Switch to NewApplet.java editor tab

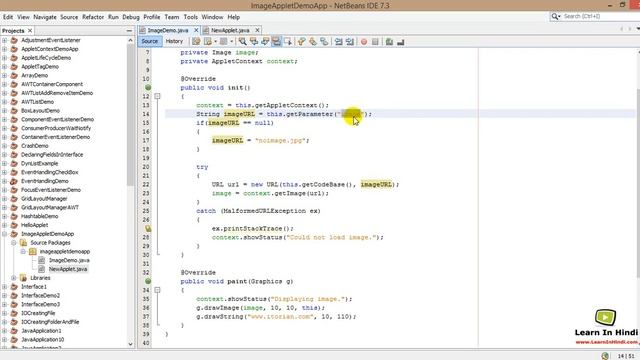pyautogui.click(x=230, y=30)
